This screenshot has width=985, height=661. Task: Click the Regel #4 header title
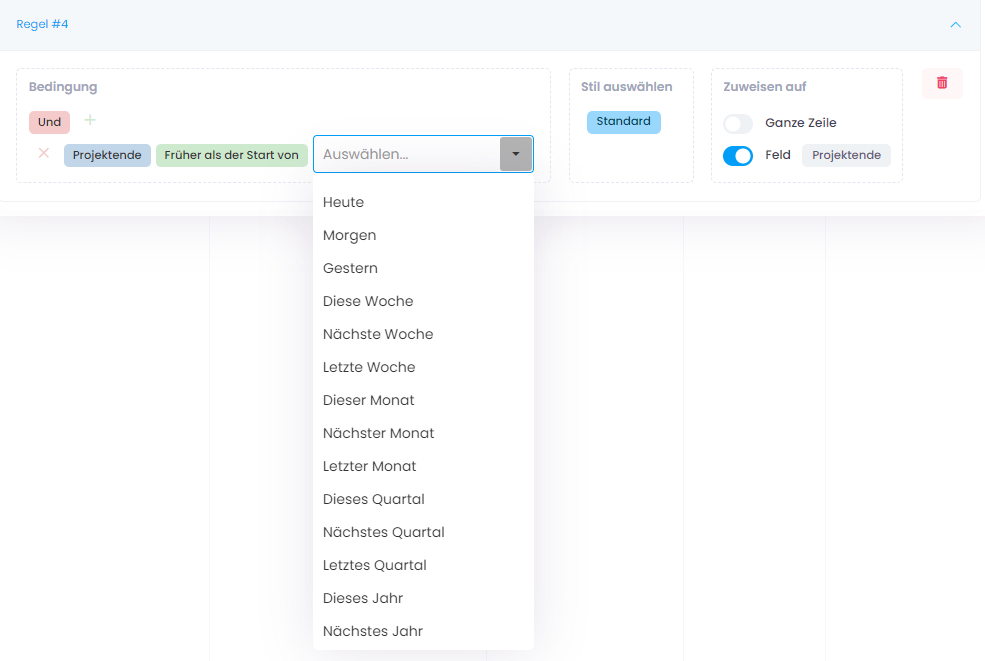tap(42, 24)
